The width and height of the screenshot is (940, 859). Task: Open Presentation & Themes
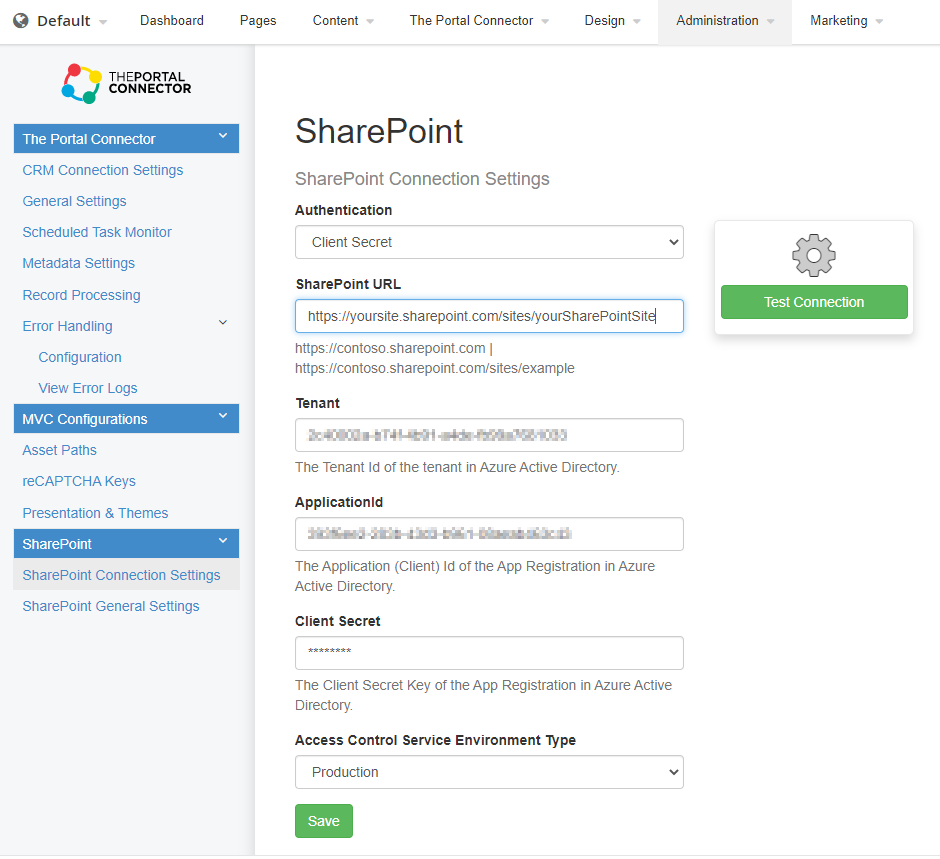95,513
